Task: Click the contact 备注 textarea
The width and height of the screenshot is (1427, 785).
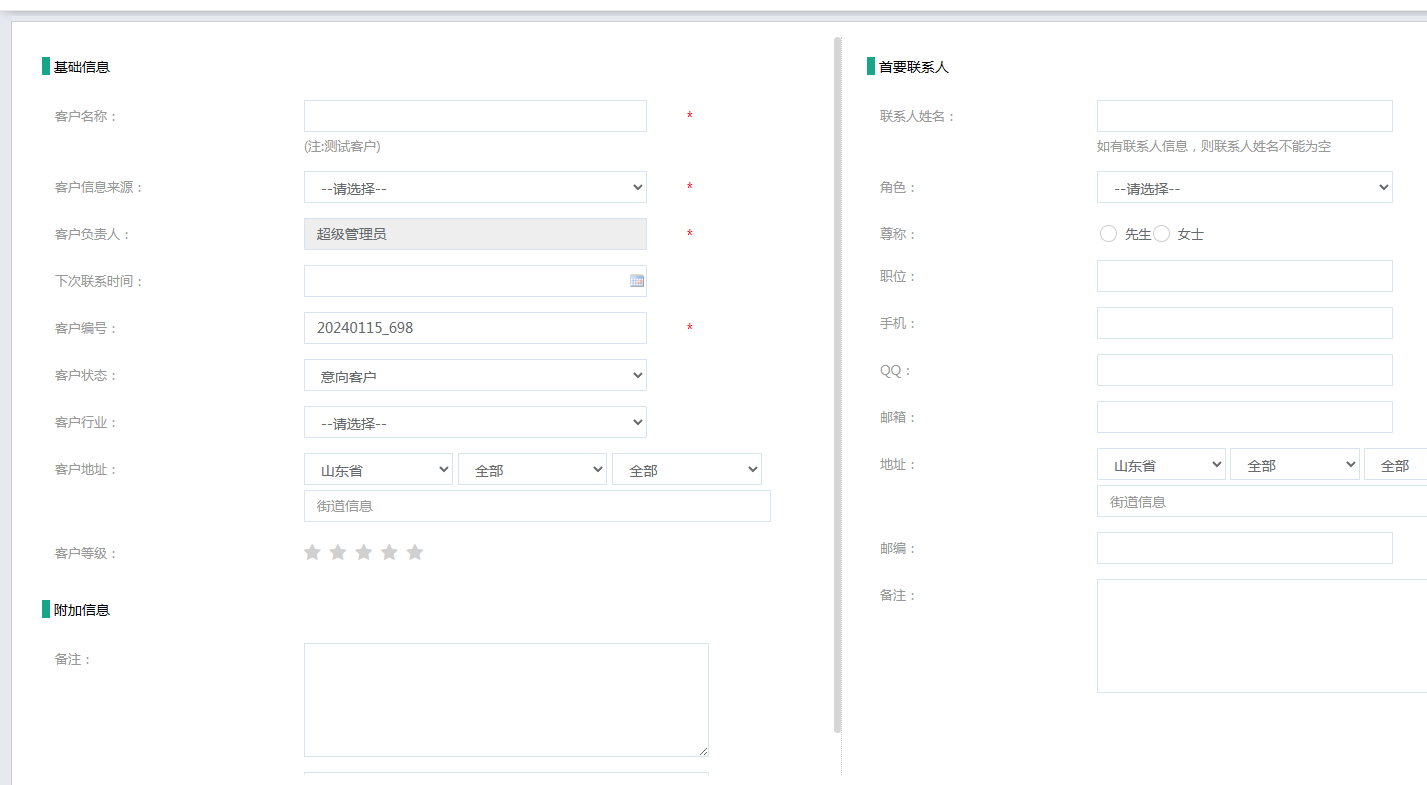Action: (x=1262, y=636)
